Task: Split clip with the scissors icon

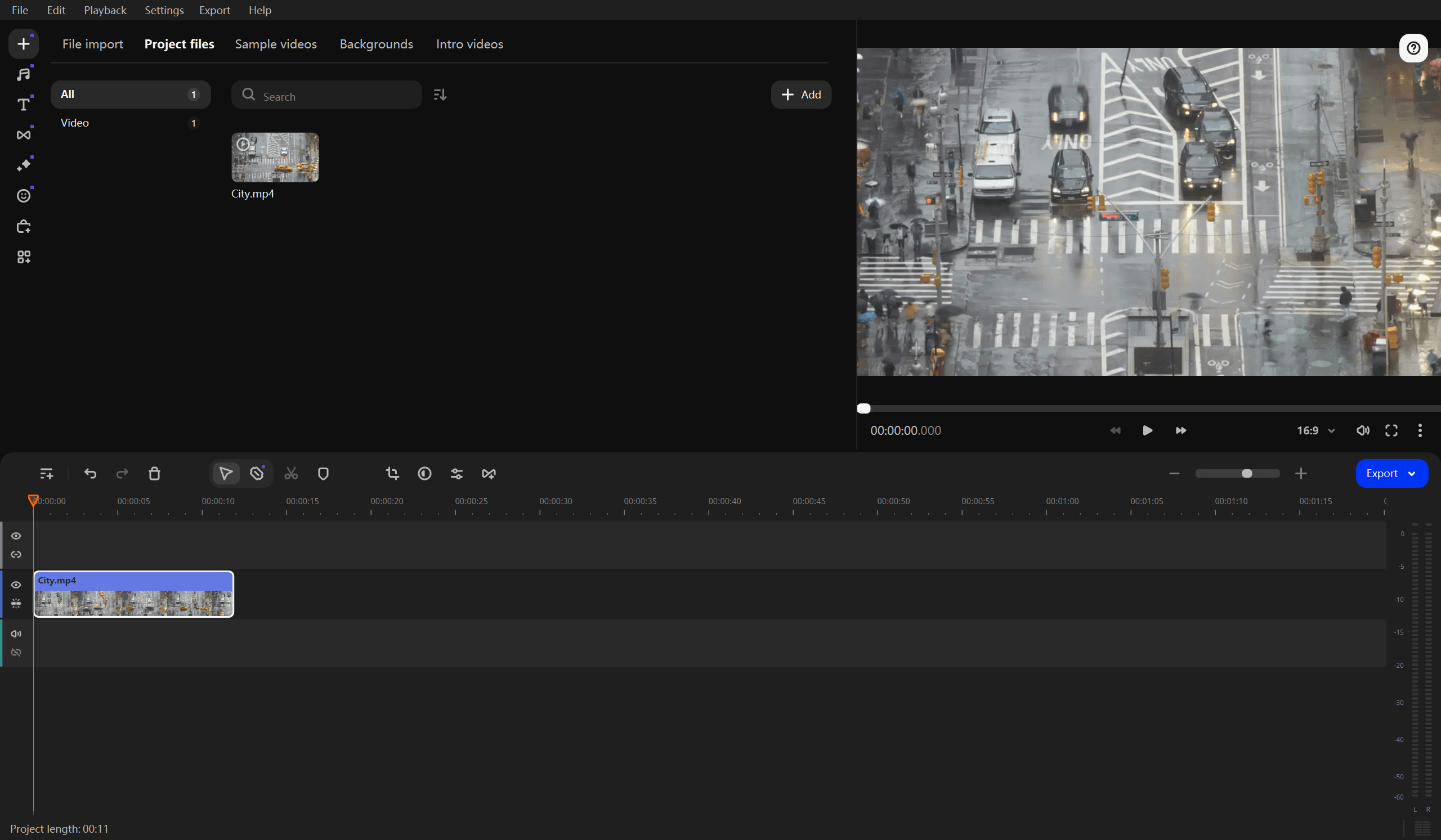Action: 291,473
